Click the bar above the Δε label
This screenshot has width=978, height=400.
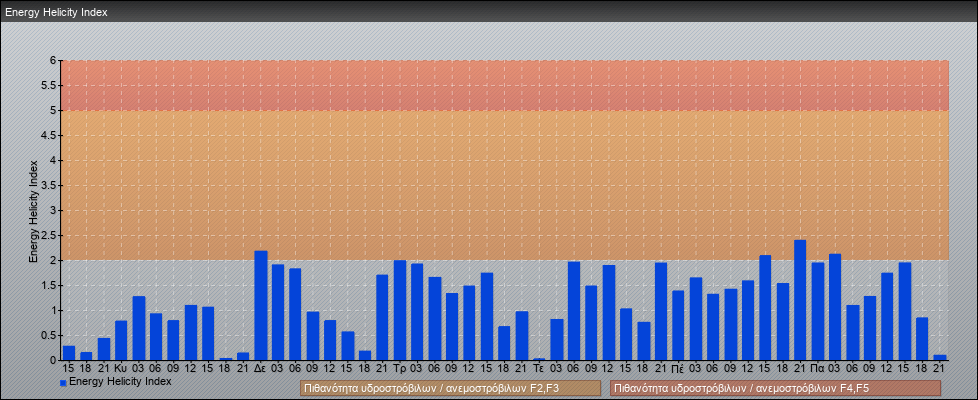pyautogui.click(x=260, y=305)
